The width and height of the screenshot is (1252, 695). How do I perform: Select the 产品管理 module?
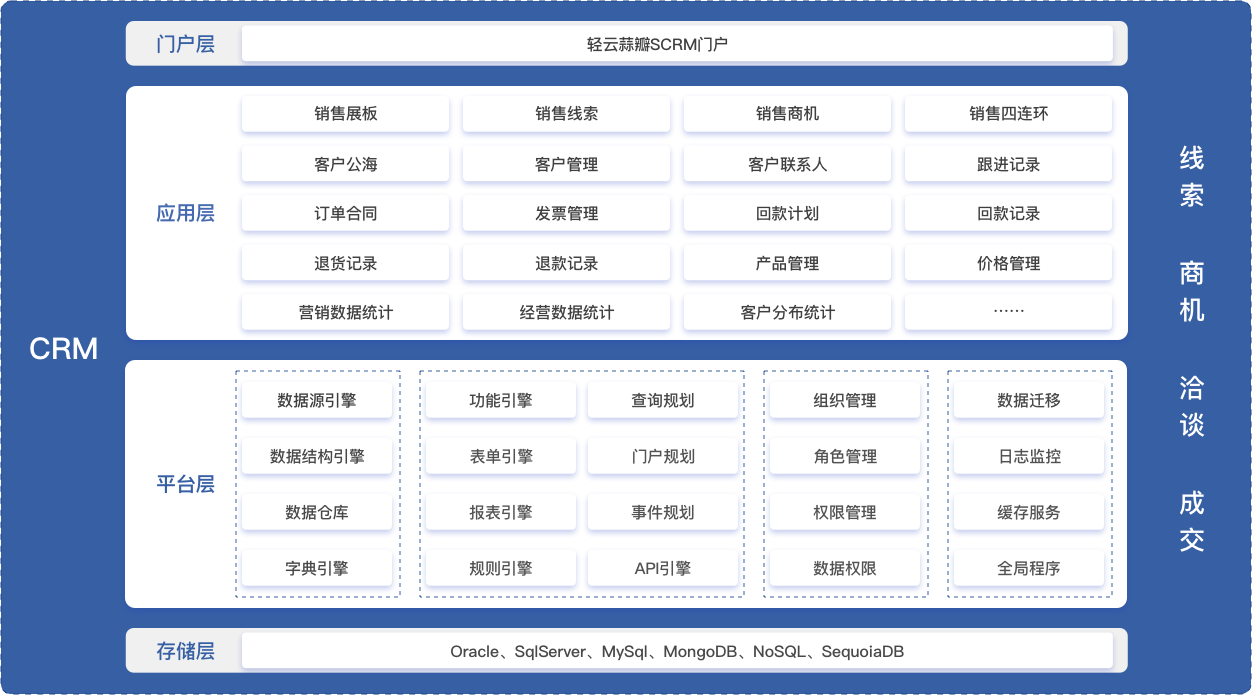[787, 262]
